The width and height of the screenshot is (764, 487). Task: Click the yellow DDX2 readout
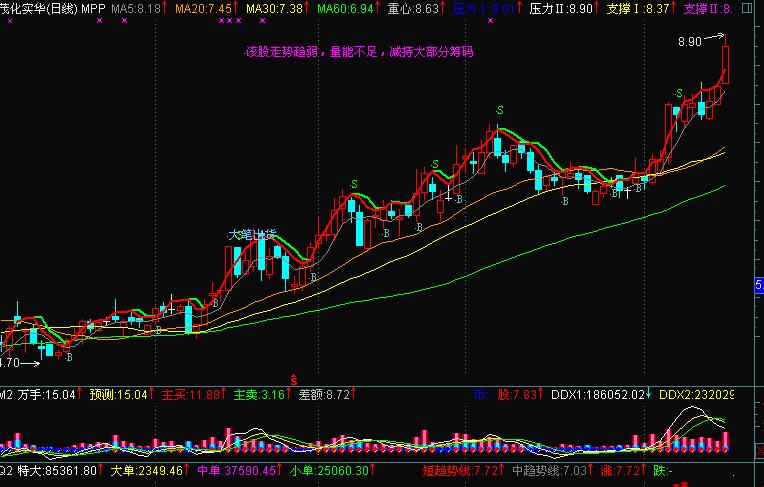(x=696, y=394)
